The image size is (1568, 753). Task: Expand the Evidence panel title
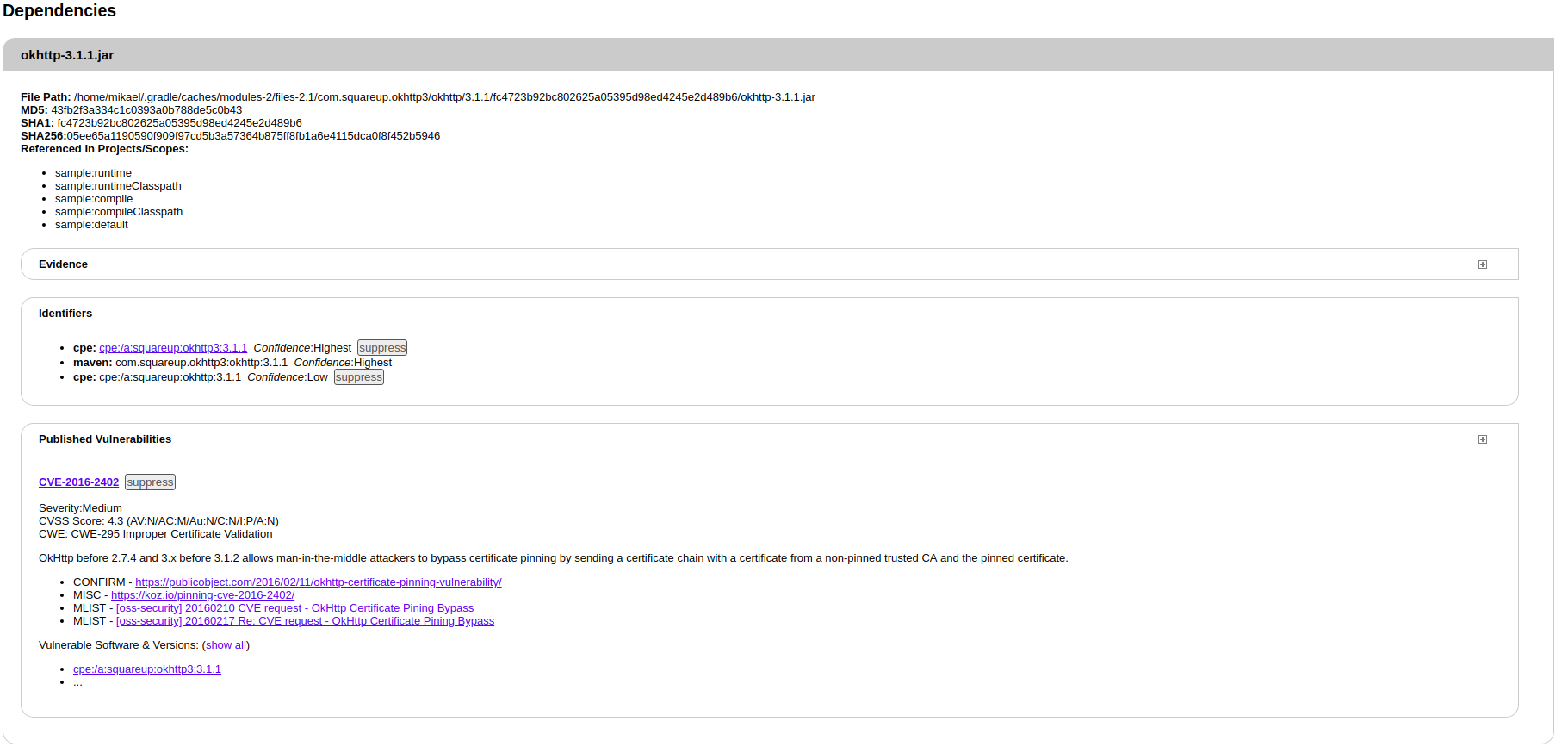pos(63,264)
